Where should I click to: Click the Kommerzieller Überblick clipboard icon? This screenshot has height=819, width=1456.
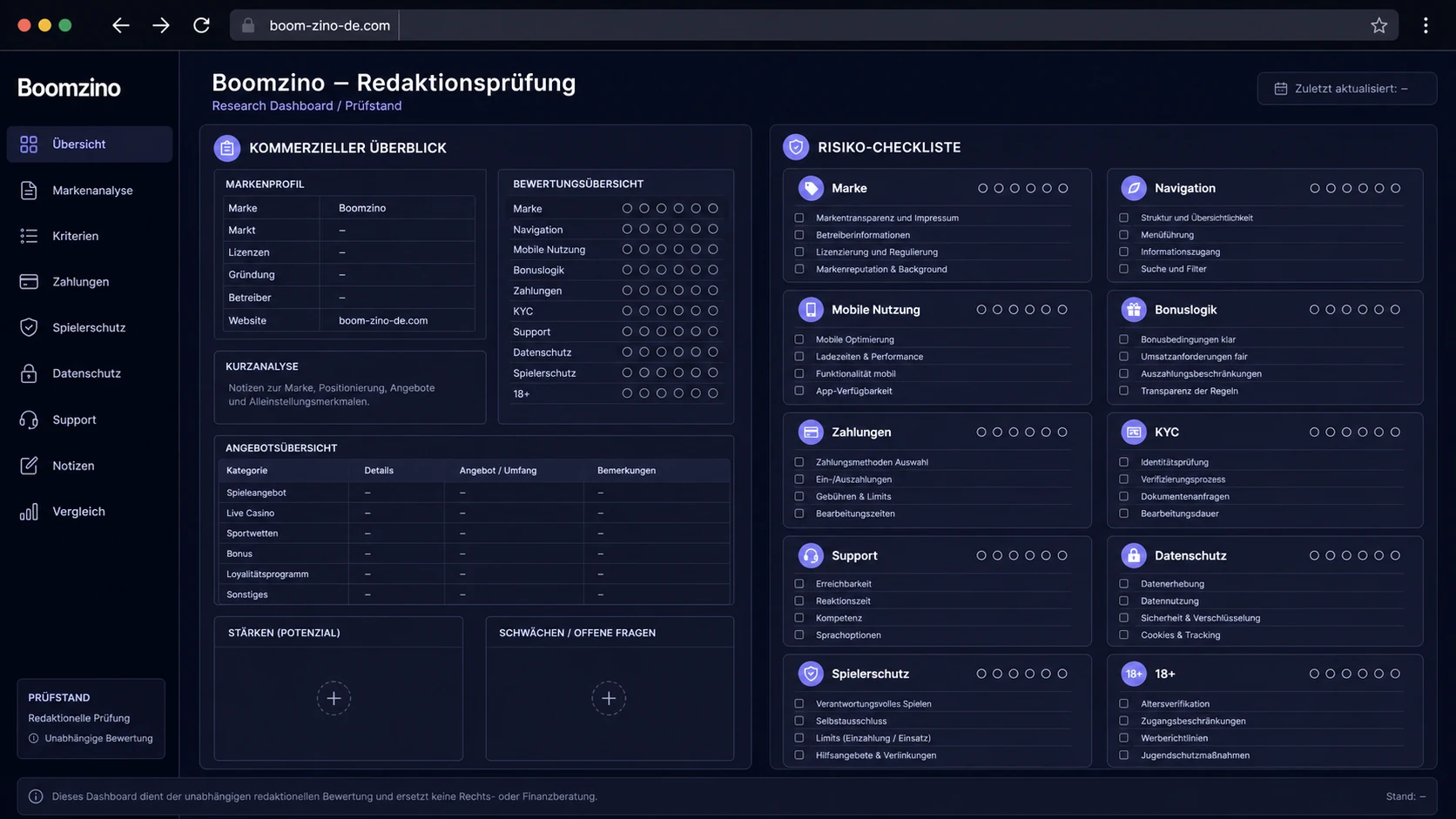coord(227,148)
